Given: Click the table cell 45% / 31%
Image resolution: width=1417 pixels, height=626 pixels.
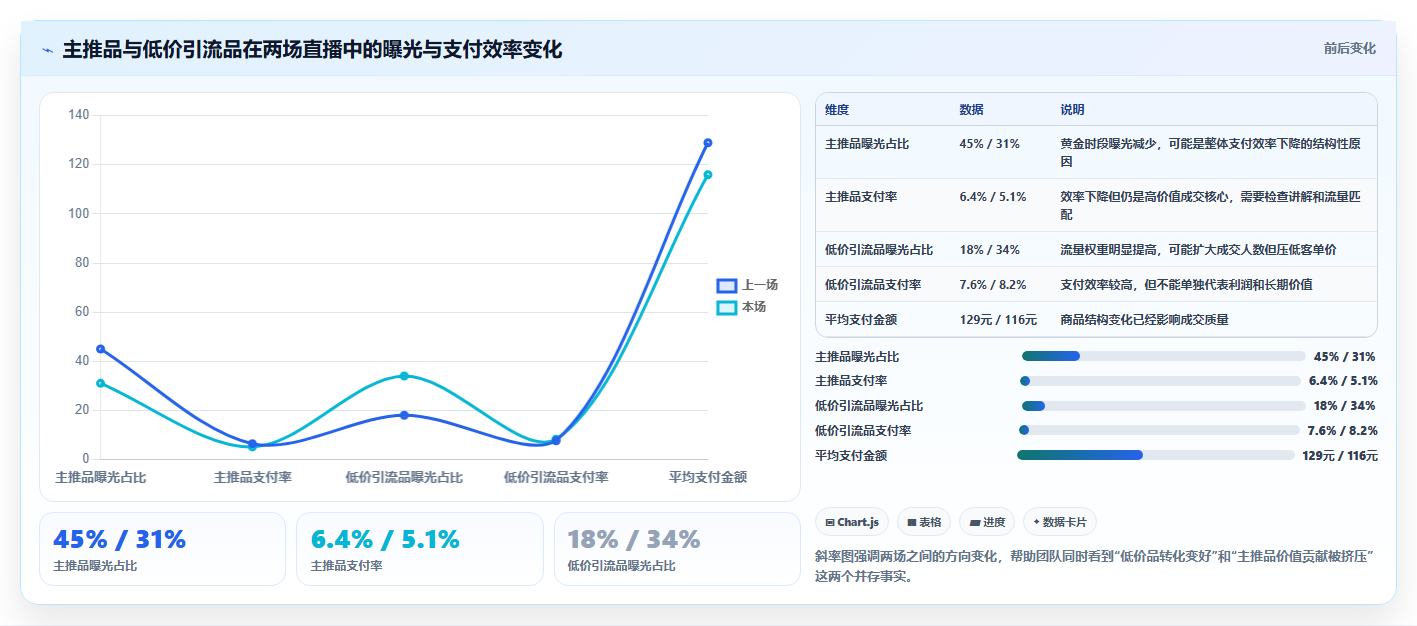Looking at the screenshot, I should (x=989, y=144).
